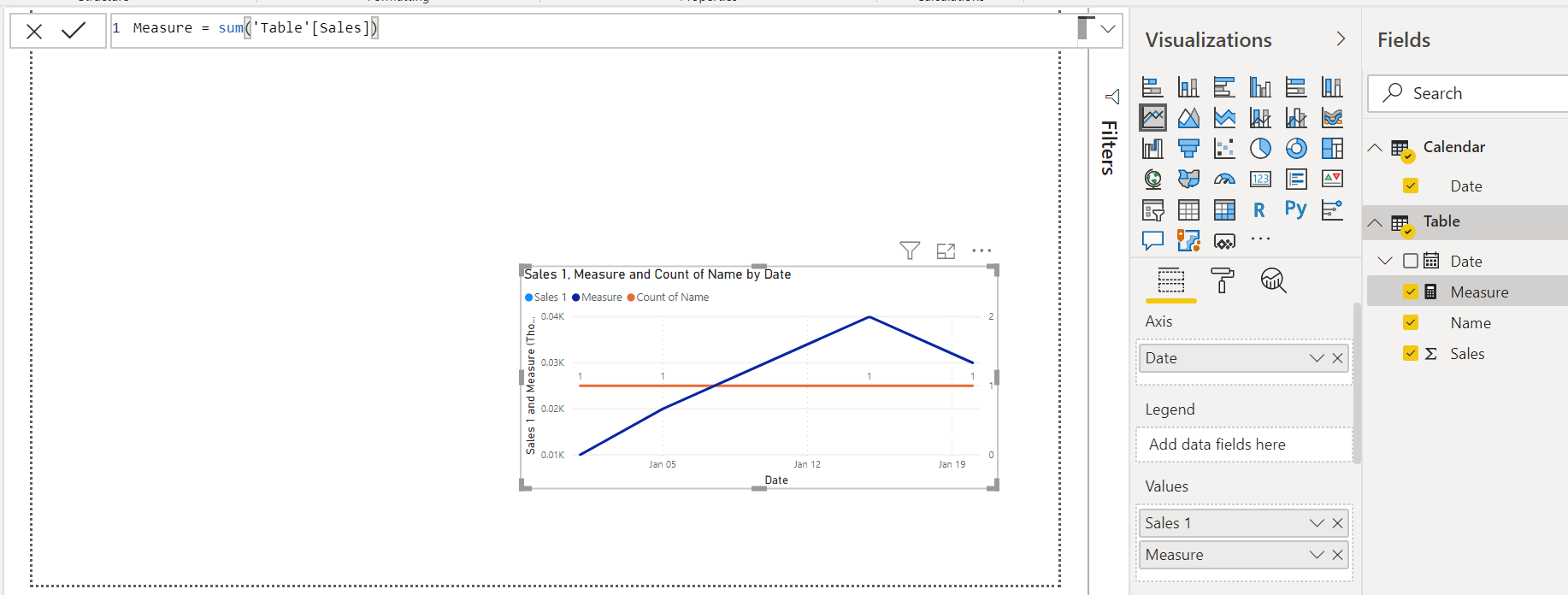The image size is (1568, 595).
Task: Select the R script visual
Action: (x=1259, y=210)
